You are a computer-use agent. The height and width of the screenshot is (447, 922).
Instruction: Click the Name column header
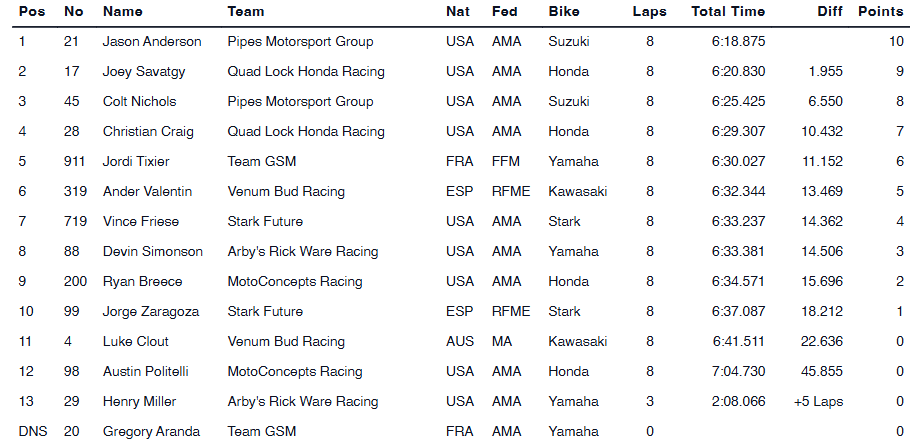[122, 12]
